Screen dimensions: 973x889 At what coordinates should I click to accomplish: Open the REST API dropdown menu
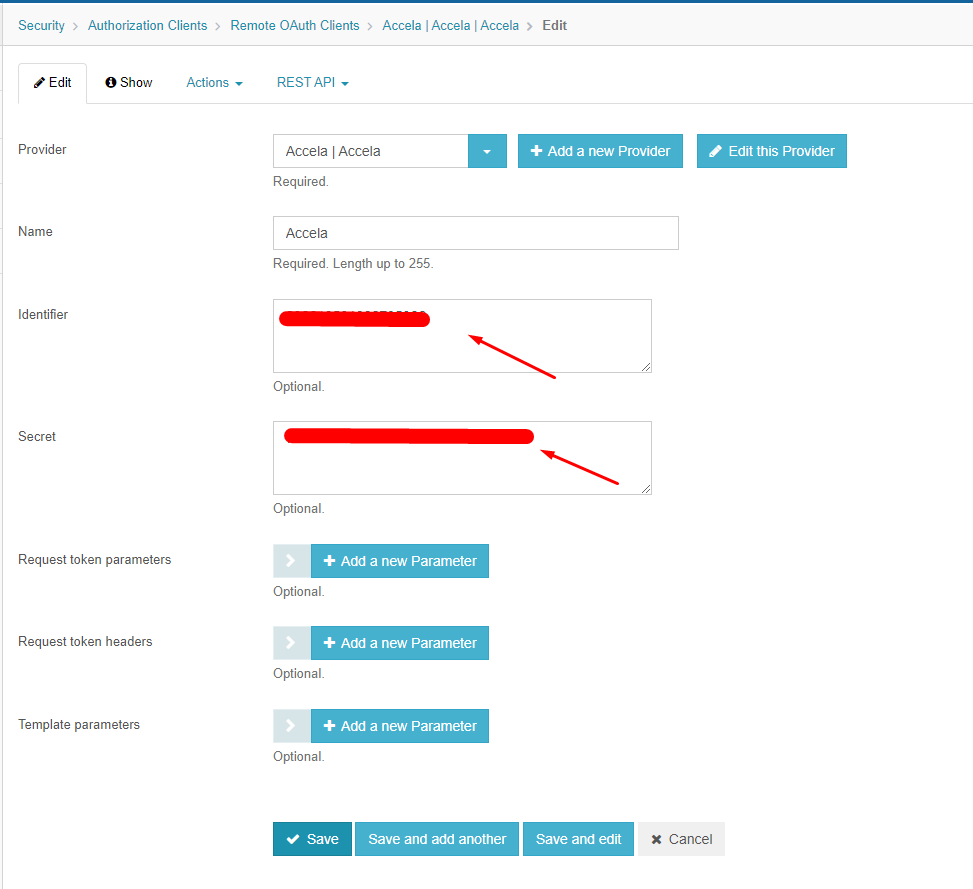click(x=313, y=83)
